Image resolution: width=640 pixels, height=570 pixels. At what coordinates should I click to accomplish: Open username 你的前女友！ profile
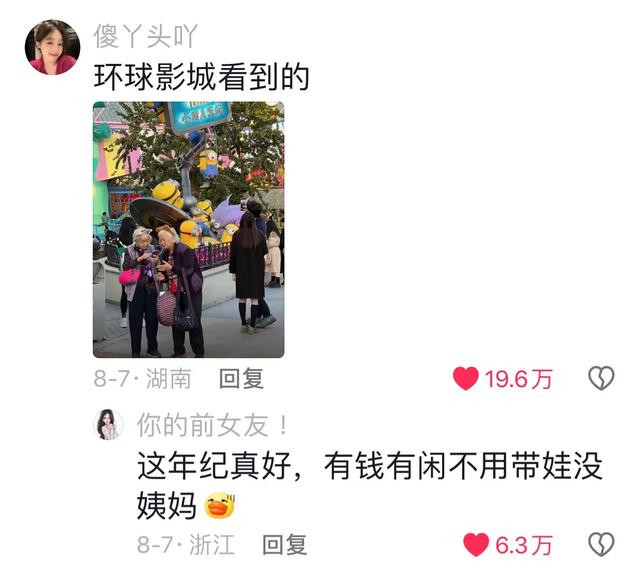pos(212,425)
